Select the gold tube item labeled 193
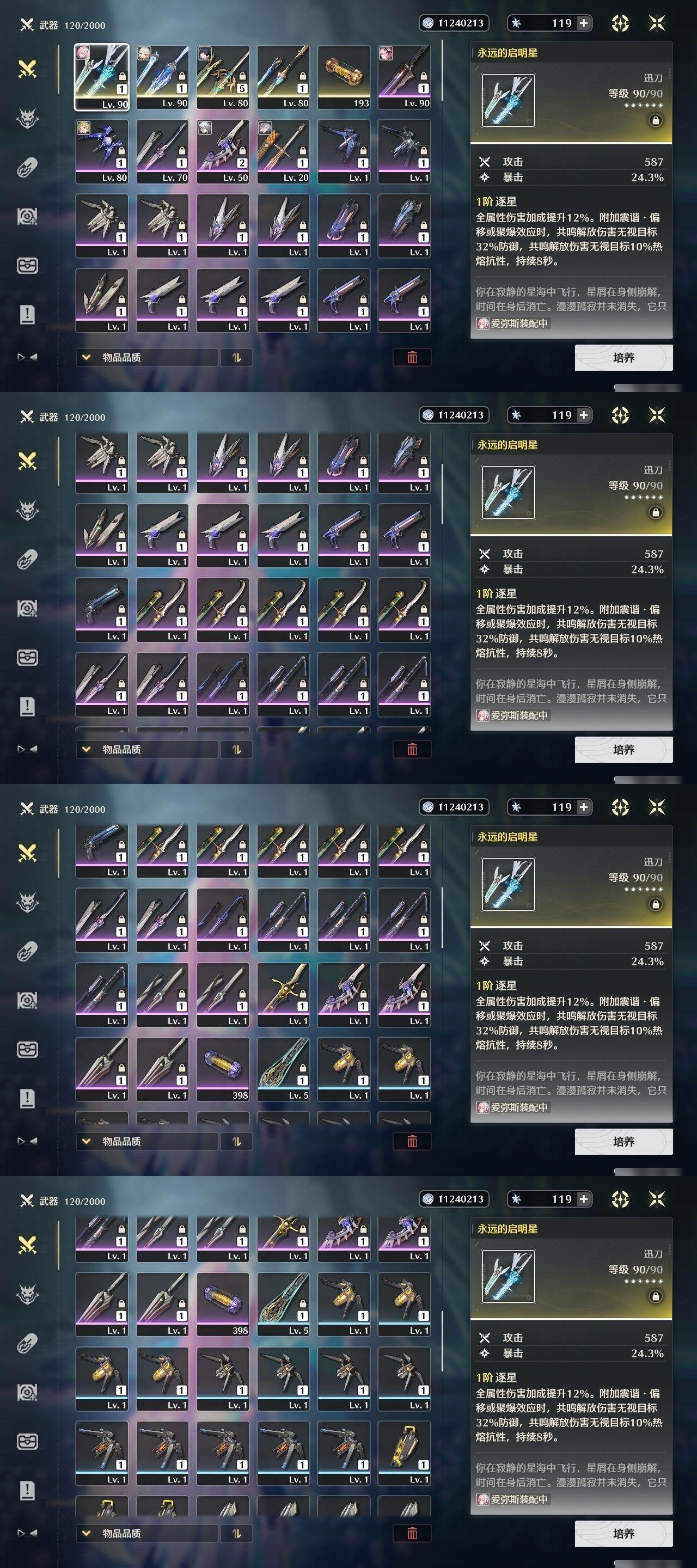This screenshot has height=1568, width=697. coord(343,77)
